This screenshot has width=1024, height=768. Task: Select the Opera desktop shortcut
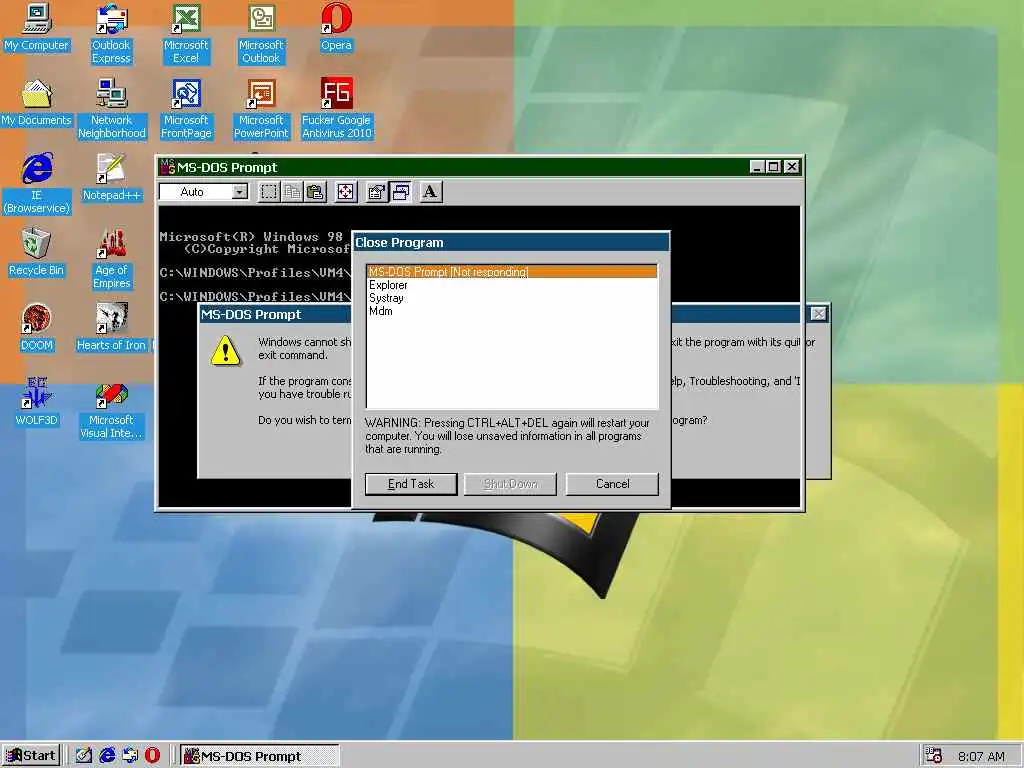(x=336, y=28)
